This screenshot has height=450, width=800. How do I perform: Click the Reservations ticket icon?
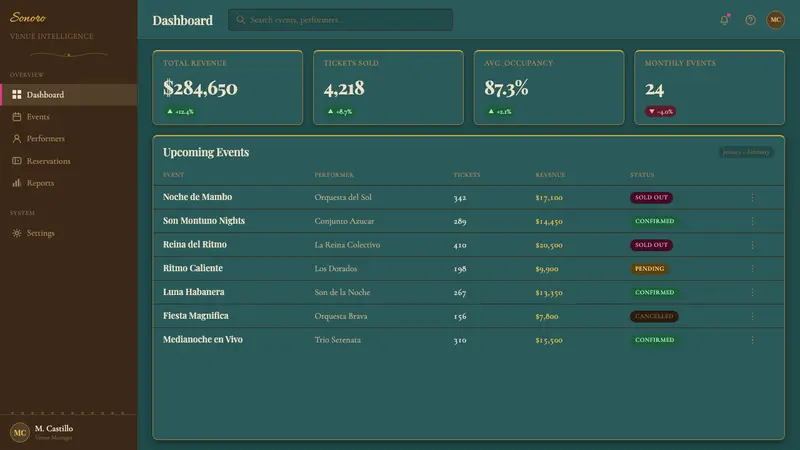[17, 161]
